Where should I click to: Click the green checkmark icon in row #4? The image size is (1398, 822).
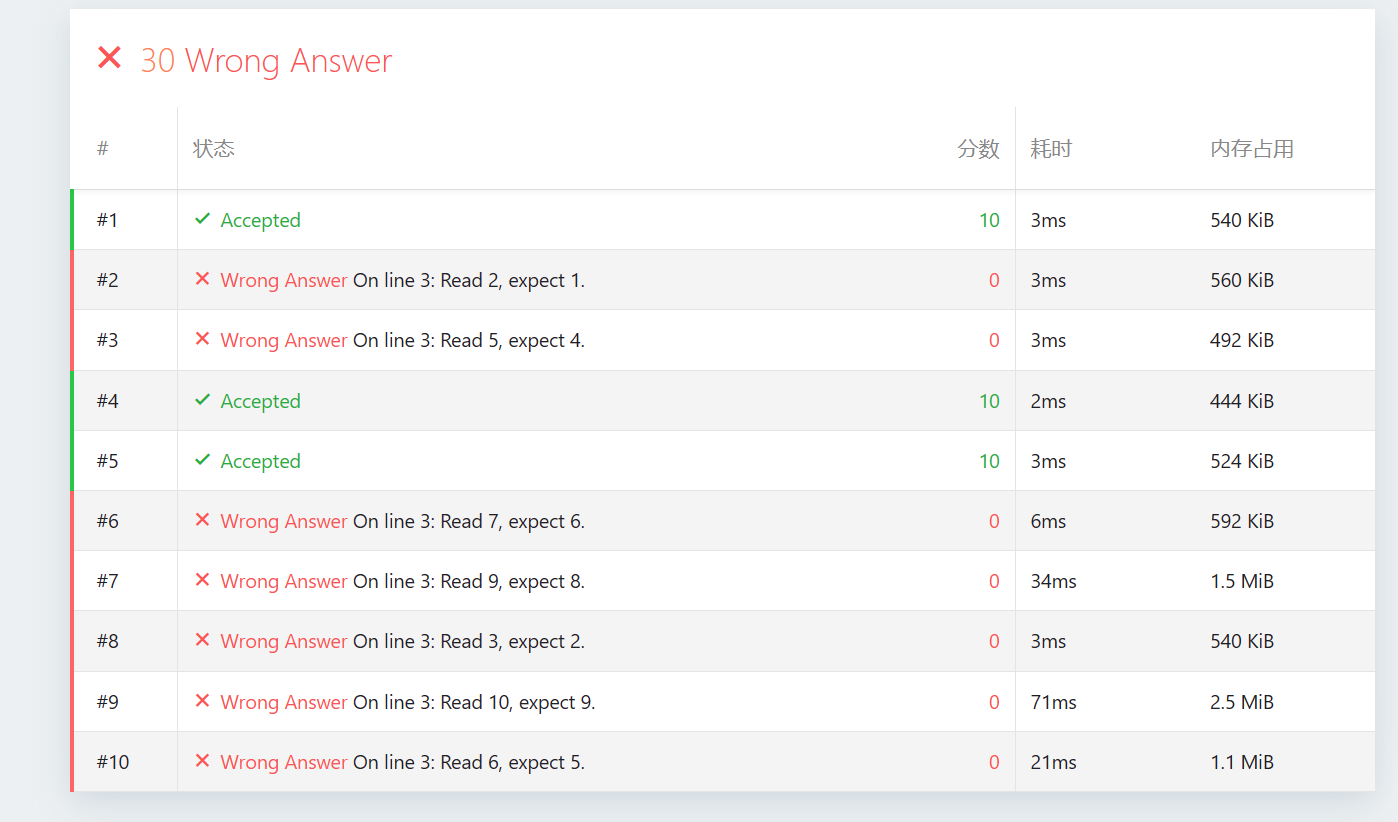(x=202, y=400)
